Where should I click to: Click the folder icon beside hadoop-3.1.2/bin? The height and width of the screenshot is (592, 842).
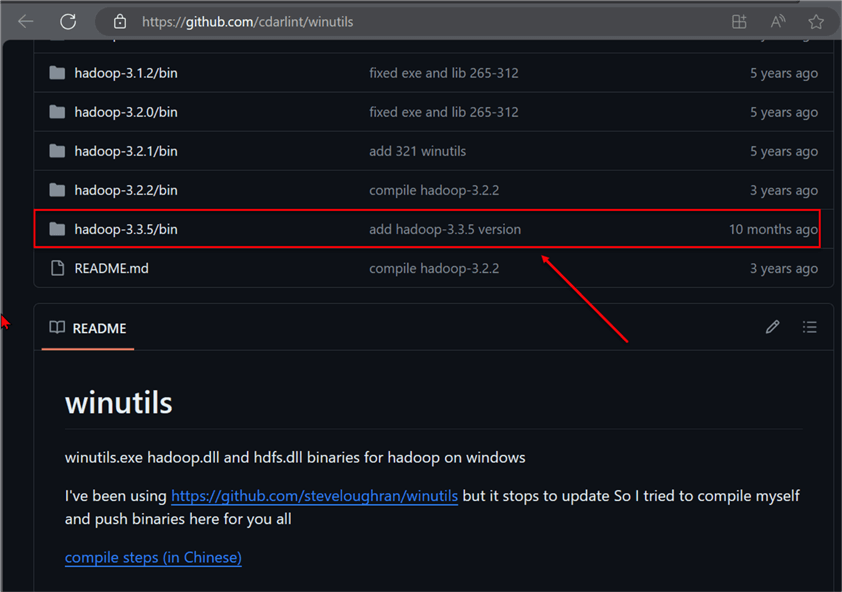tap(57, 73)
